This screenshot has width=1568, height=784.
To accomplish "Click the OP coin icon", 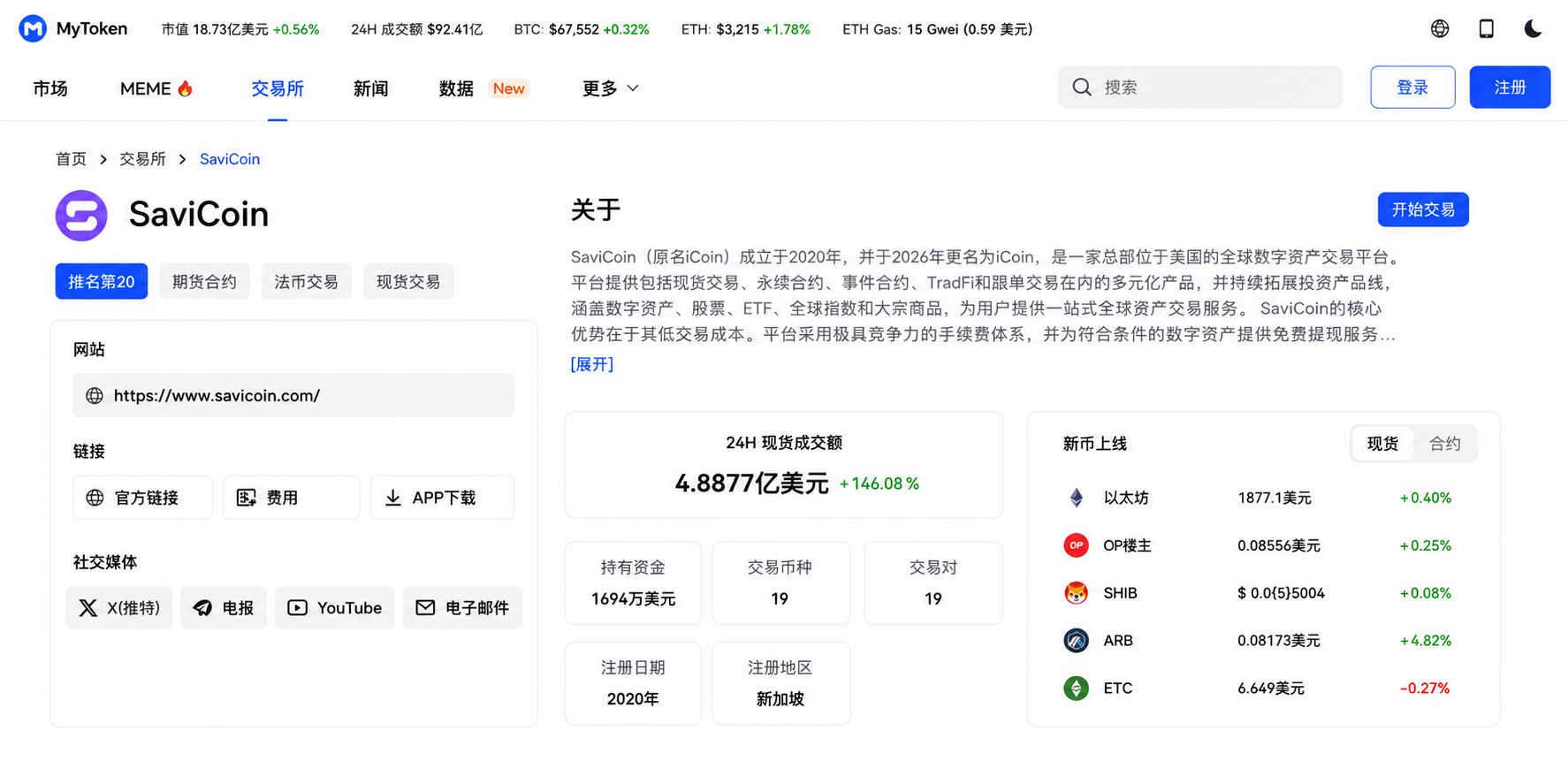I will 1076,545.
